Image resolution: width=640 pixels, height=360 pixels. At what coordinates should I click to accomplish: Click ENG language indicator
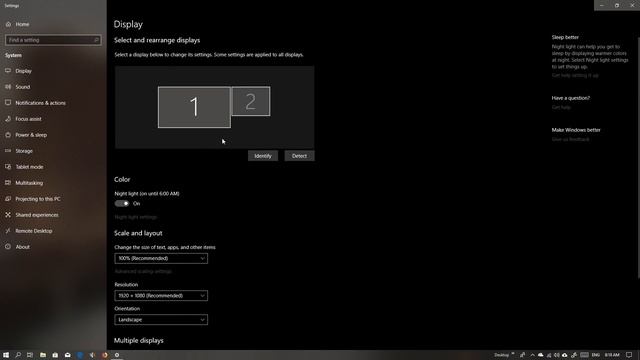[x=596, y=355]
